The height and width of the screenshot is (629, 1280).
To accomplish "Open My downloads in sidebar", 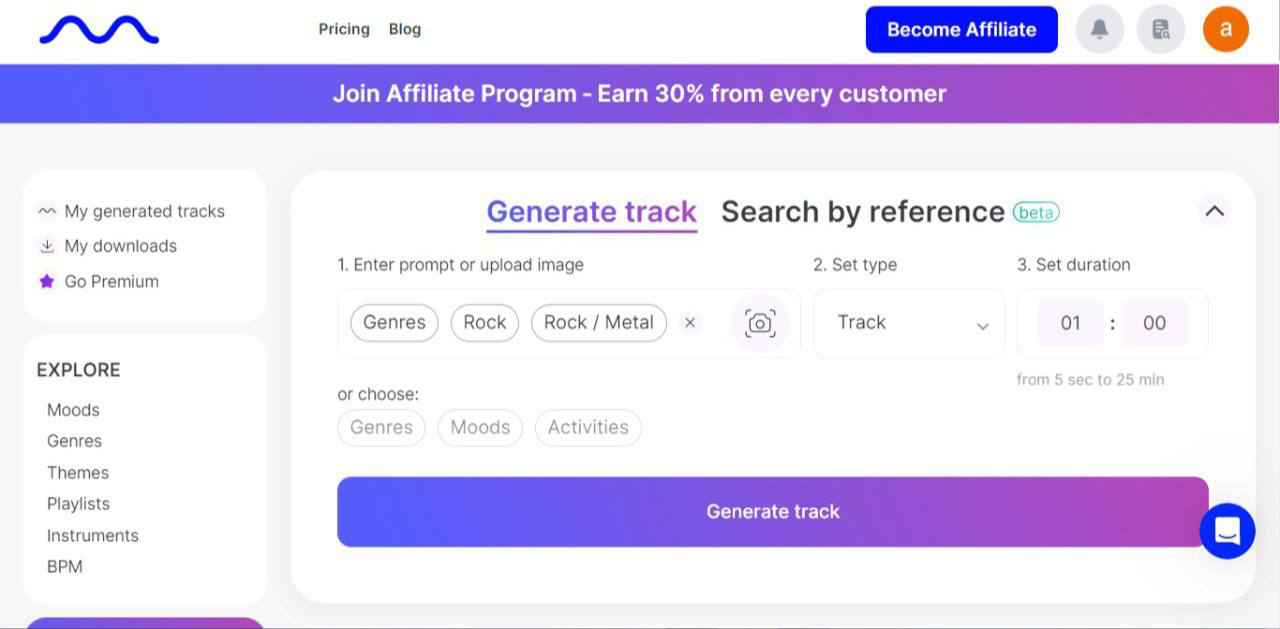I will pyautogui.click(x=120, y=246).
